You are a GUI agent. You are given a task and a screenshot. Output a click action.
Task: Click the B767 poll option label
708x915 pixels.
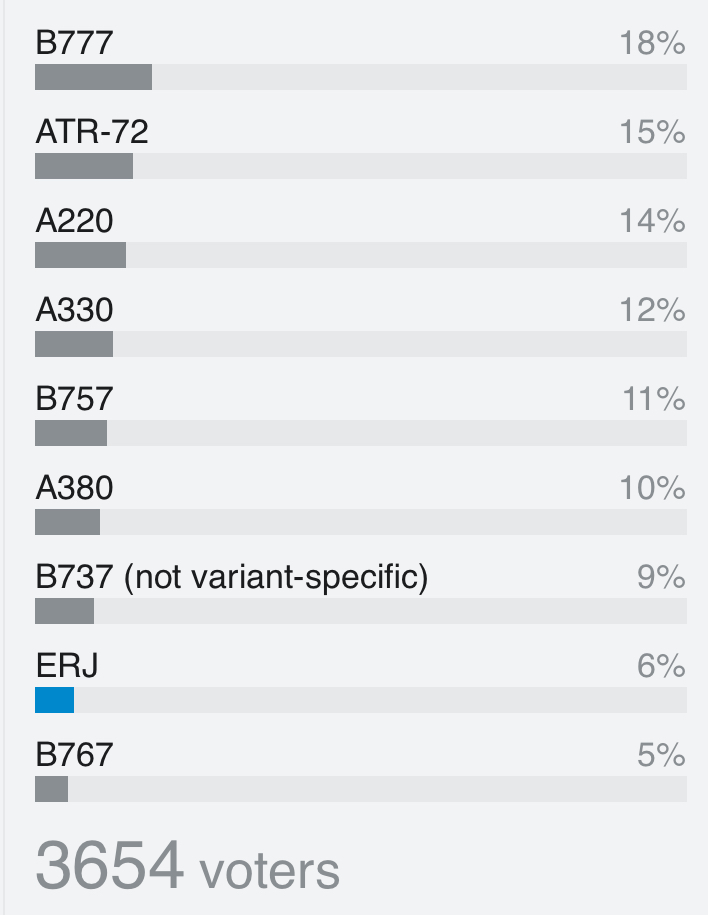tap(74, 755)
